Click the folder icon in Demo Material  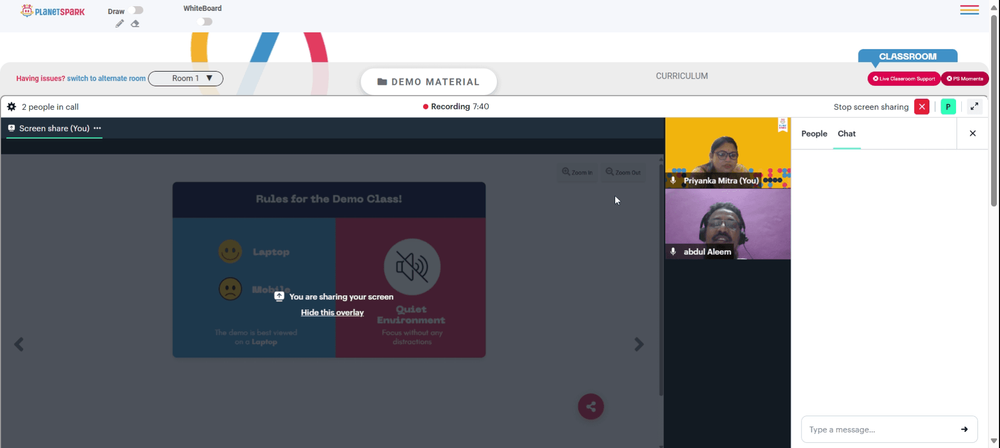382,82
